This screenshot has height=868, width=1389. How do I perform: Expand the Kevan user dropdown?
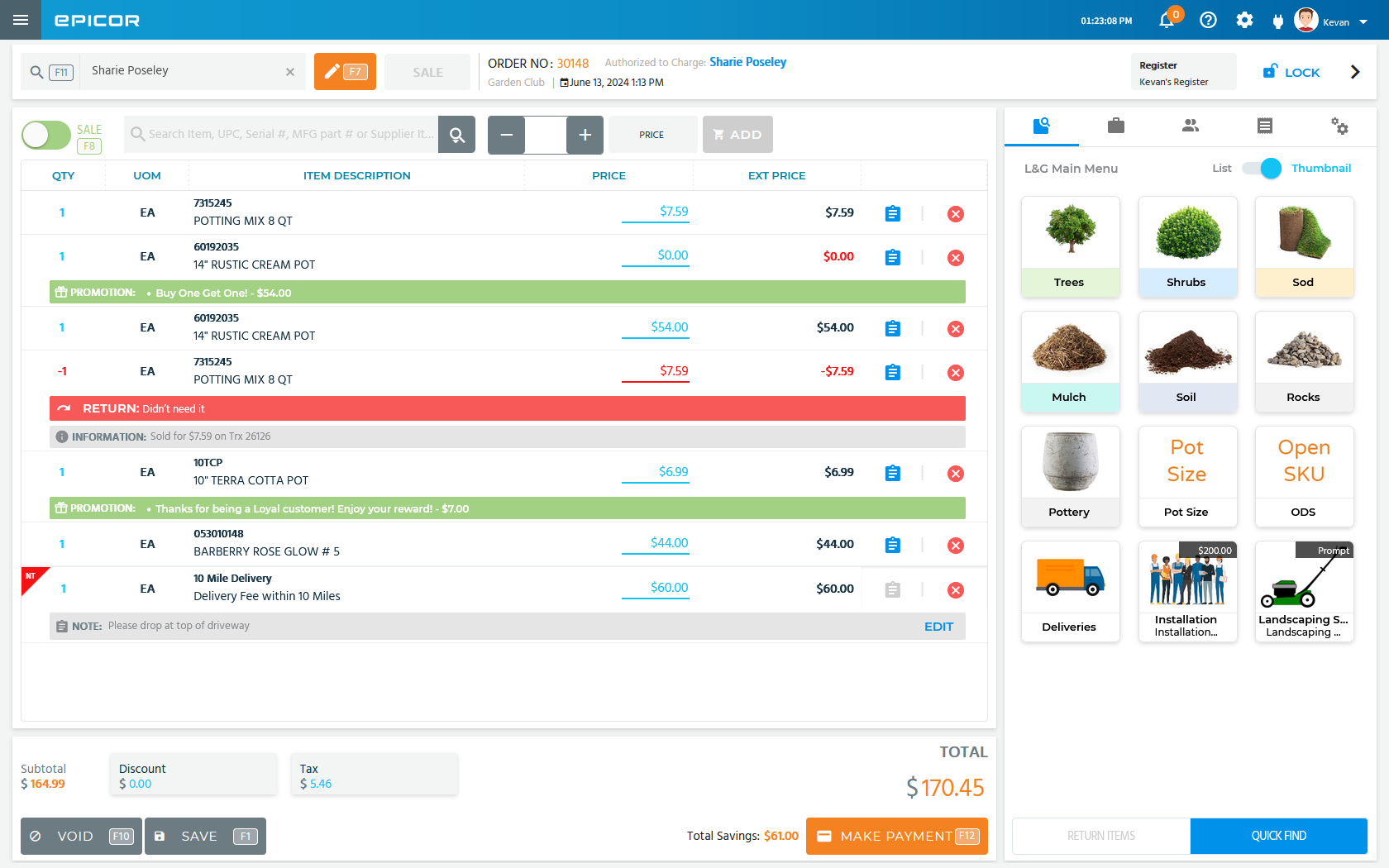click(x=1363, y=22)
